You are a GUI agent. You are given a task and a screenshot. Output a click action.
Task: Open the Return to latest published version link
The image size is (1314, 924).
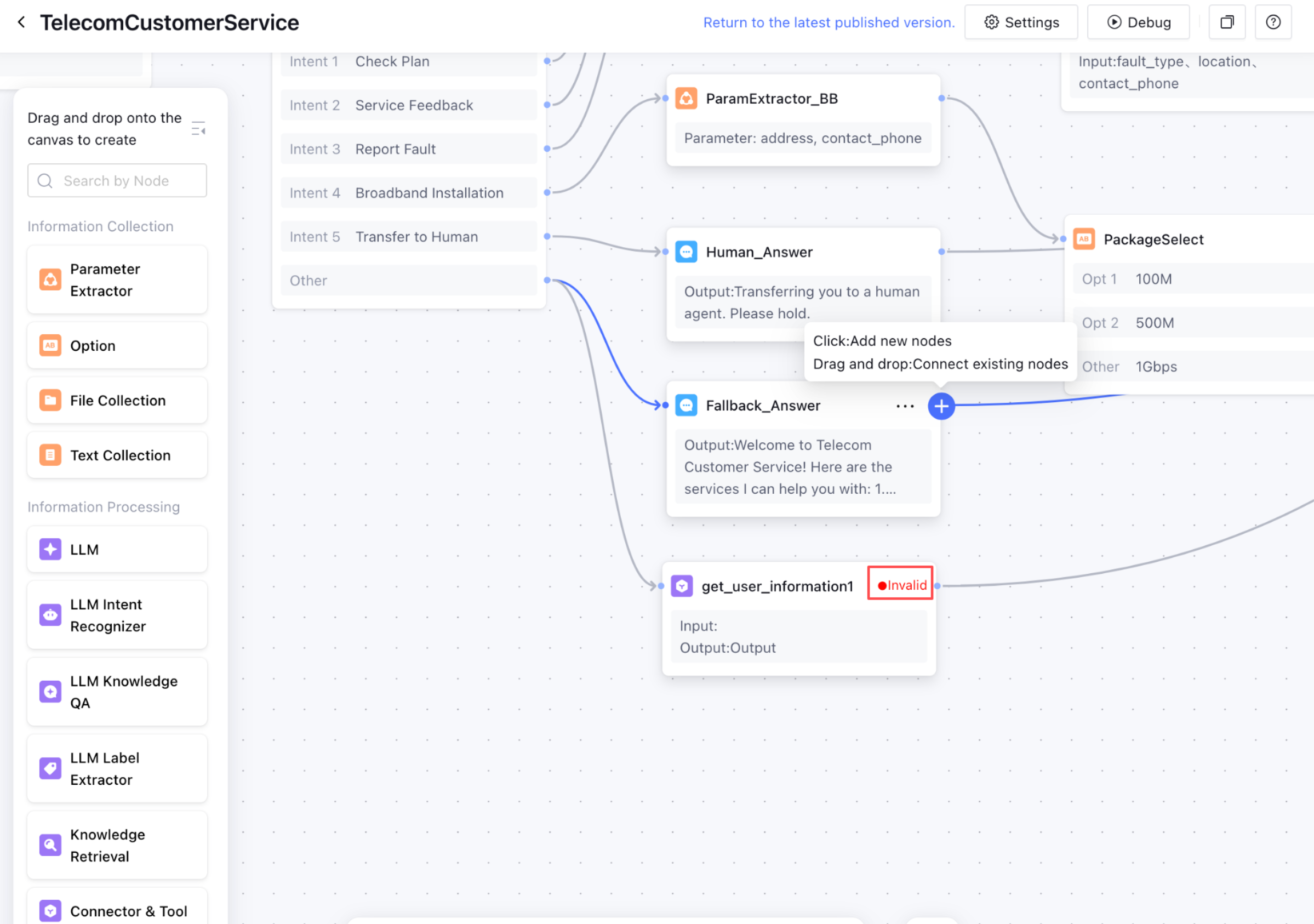click(829, 22)
